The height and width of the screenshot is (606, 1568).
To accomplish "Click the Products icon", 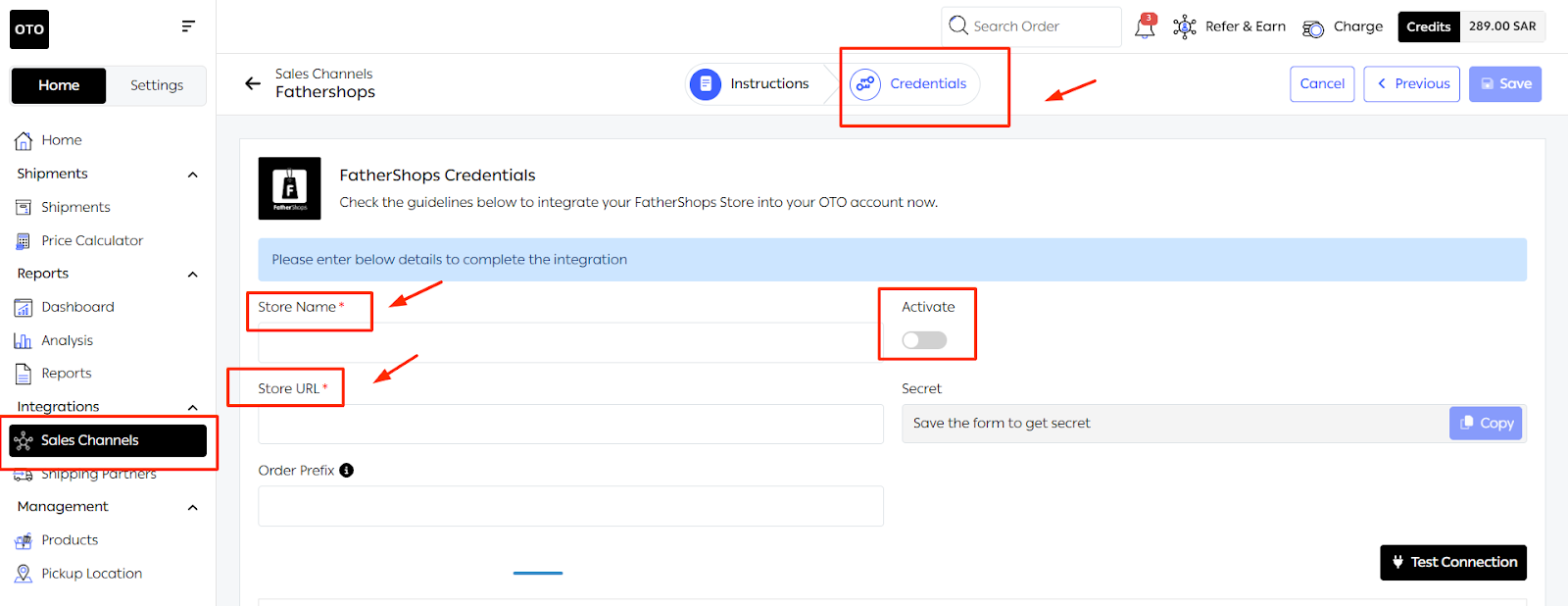I will point(24,541).
